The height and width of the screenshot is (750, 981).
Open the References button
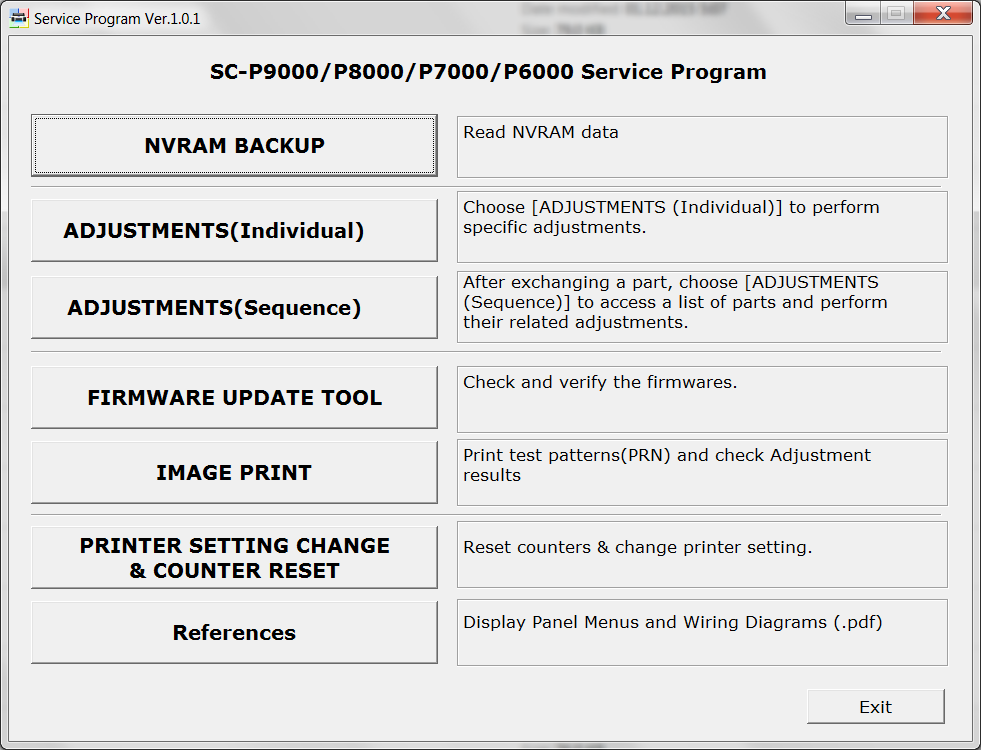(234, 633)
